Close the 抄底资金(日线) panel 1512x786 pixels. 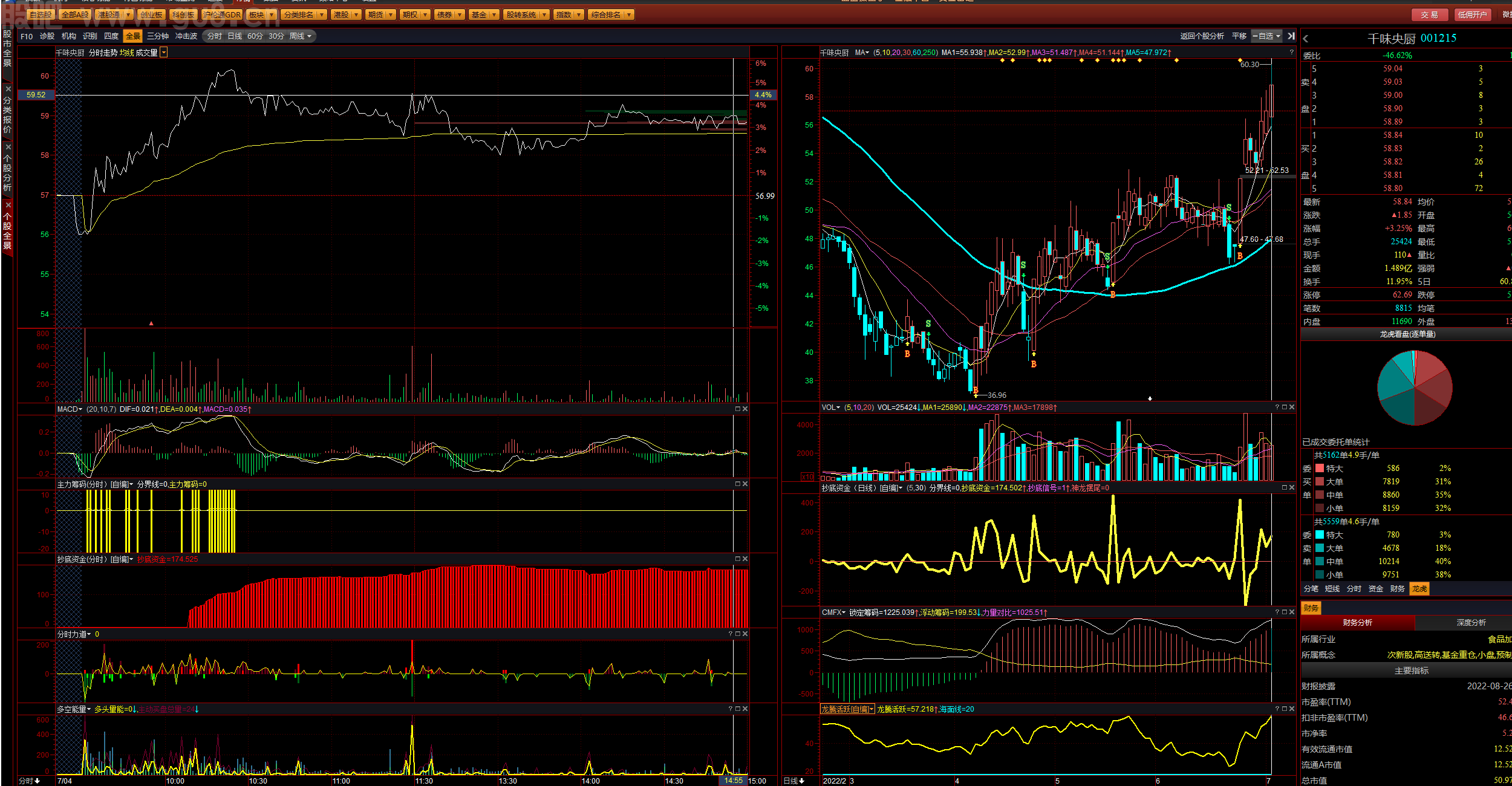[x=1292, y=487]
